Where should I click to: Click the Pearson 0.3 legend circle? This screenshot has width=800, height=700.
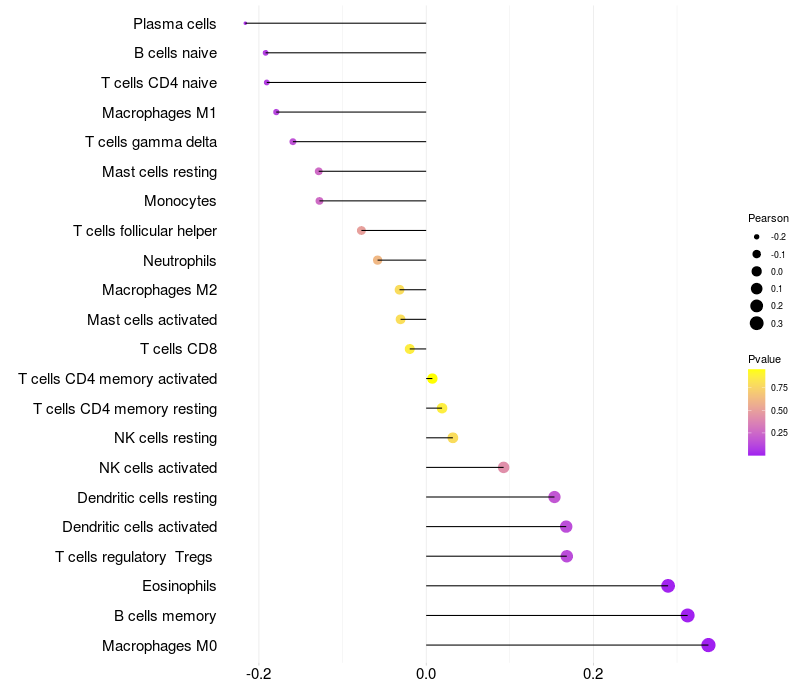[757, 323]
